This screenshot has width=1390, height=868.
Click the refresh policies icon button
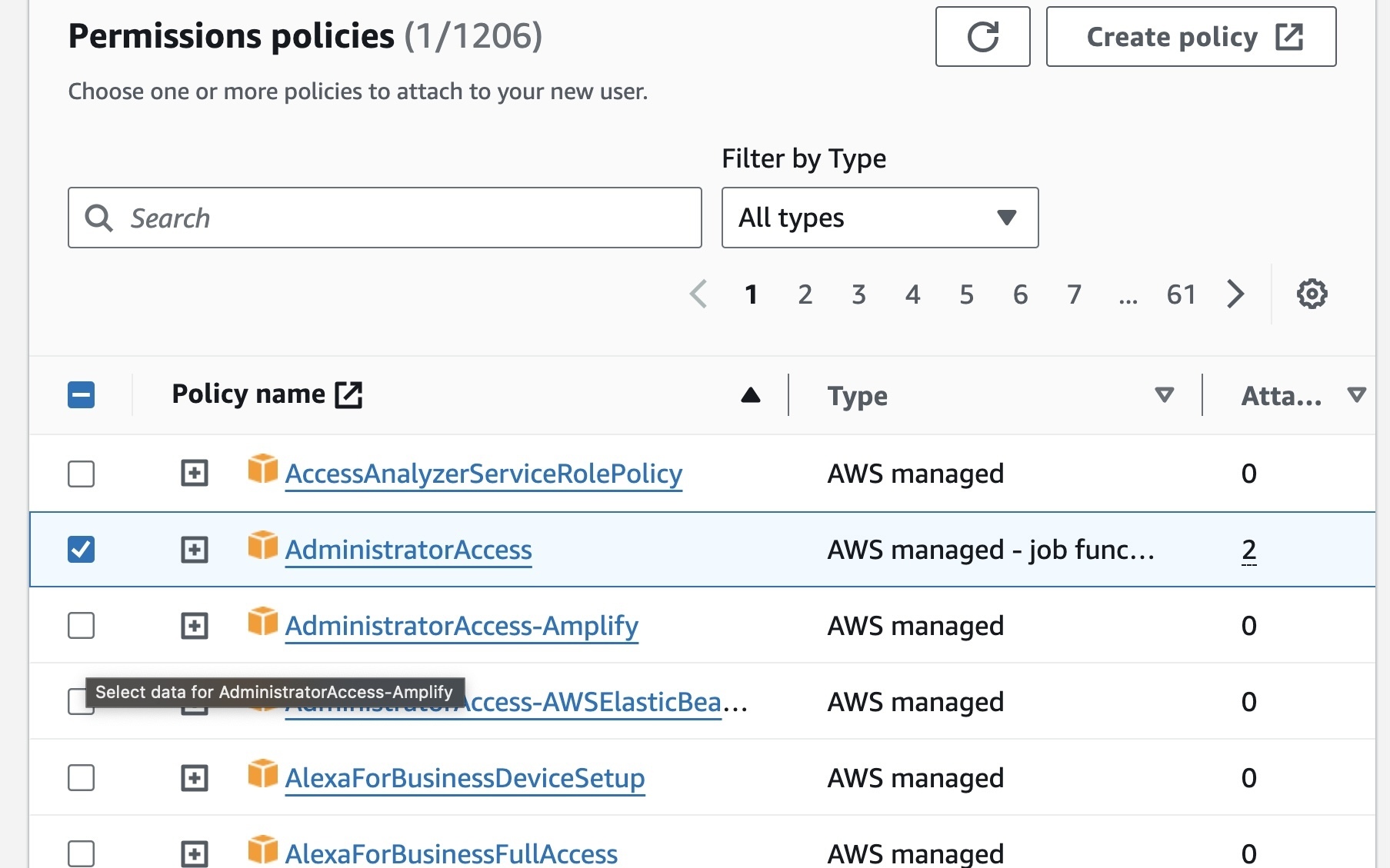[982, 37]
